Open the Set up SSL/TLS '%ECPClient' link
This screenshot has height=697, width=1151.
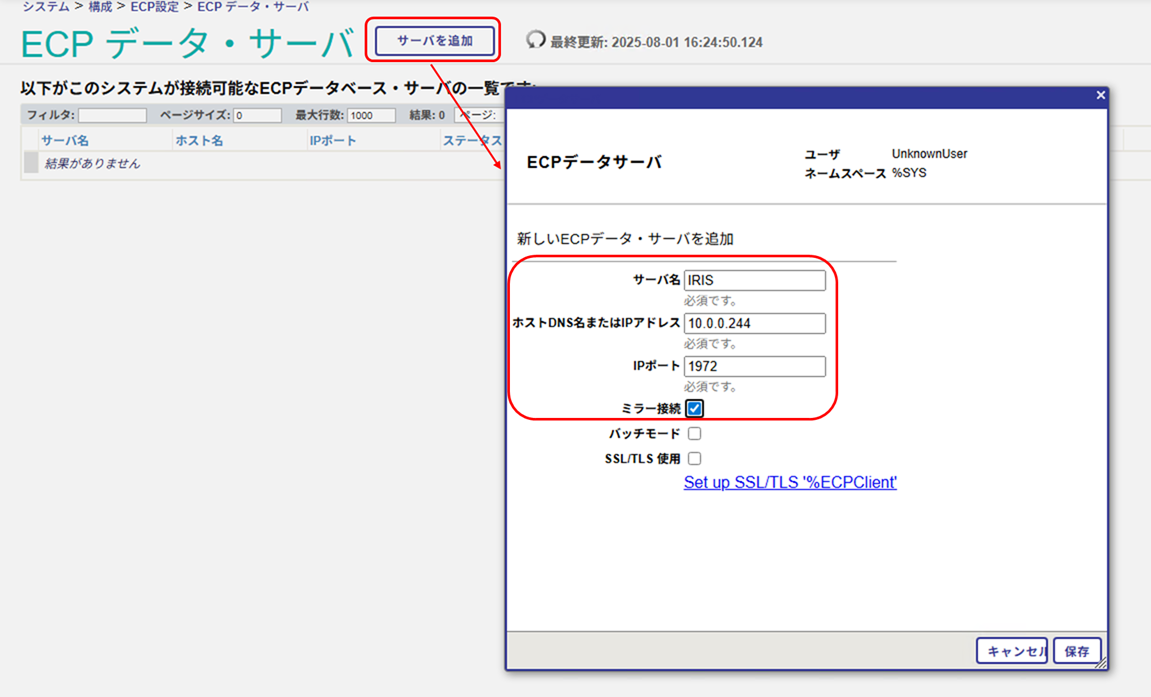(790, 482)
